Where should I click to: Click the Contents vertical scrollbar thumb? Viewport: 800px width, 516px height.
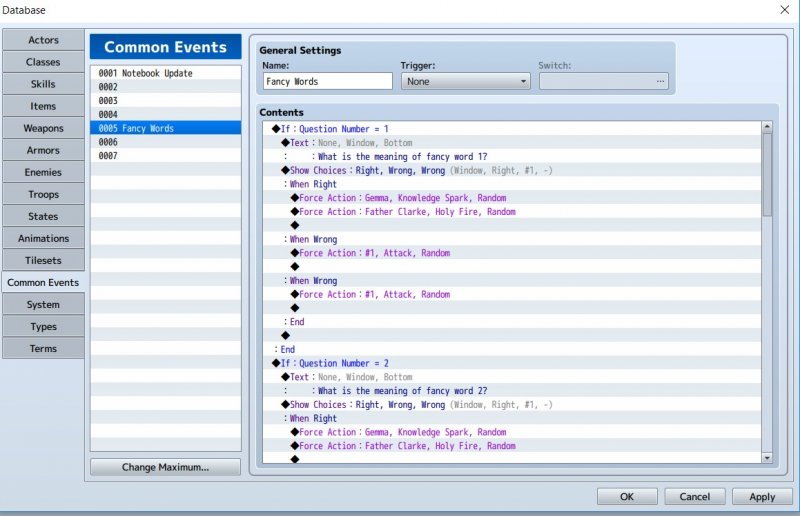click(x=767, y=175)
